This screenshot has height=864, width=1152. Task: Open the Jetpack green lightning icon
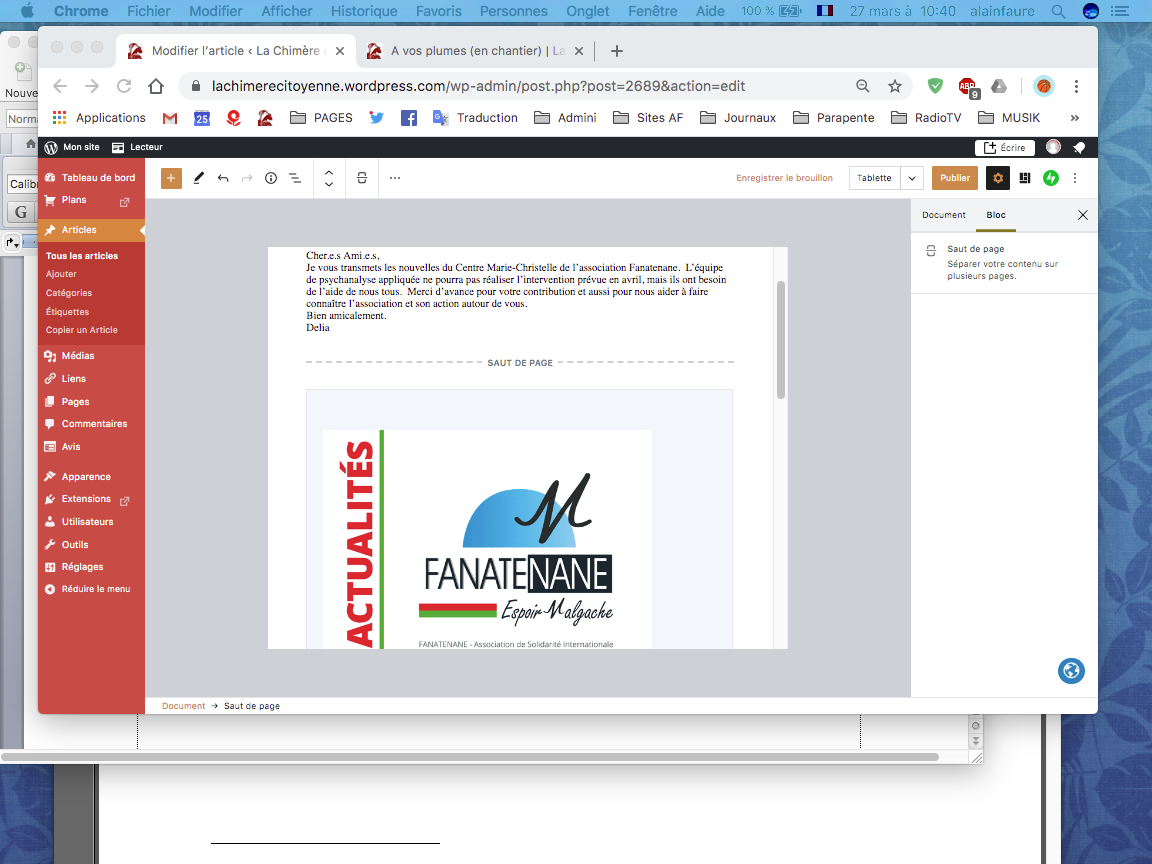coord(1051,178)
